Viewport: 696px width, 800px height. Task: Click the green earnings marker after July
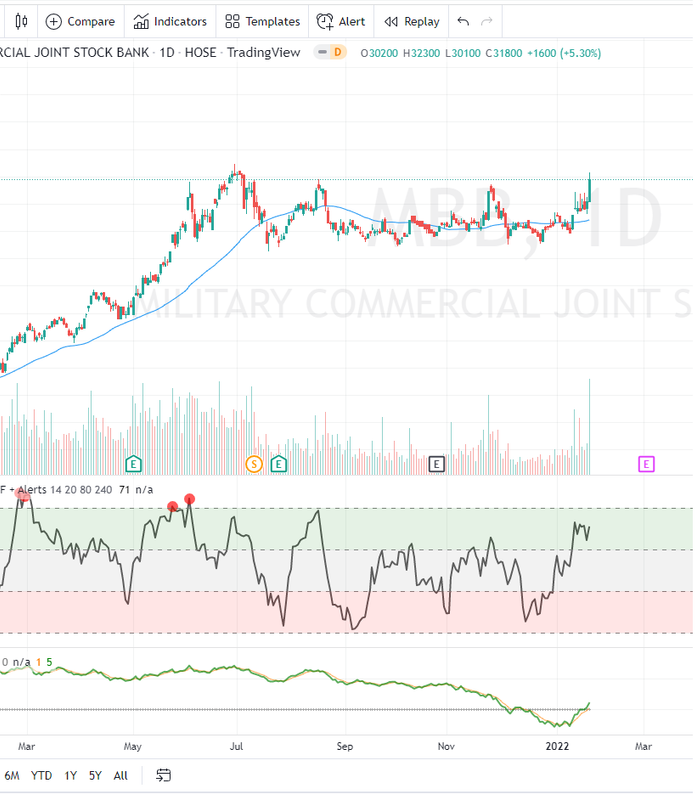pos(279,465)
